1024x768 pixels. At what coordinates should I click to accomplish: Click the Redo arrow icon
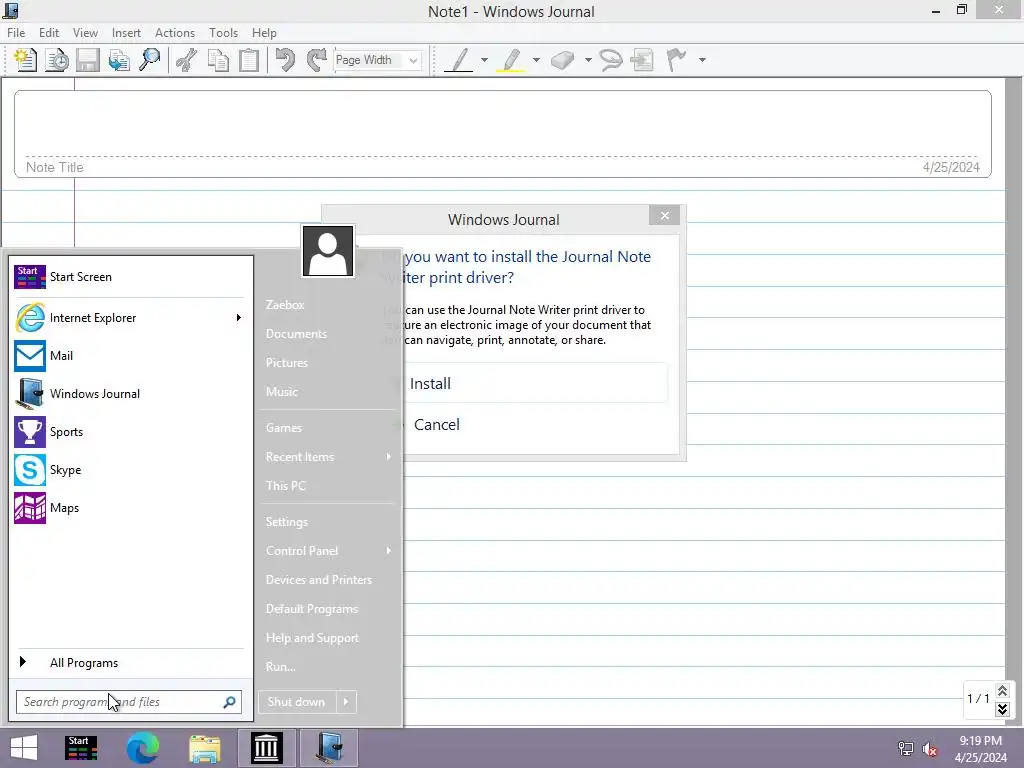(x=317, y=60)
